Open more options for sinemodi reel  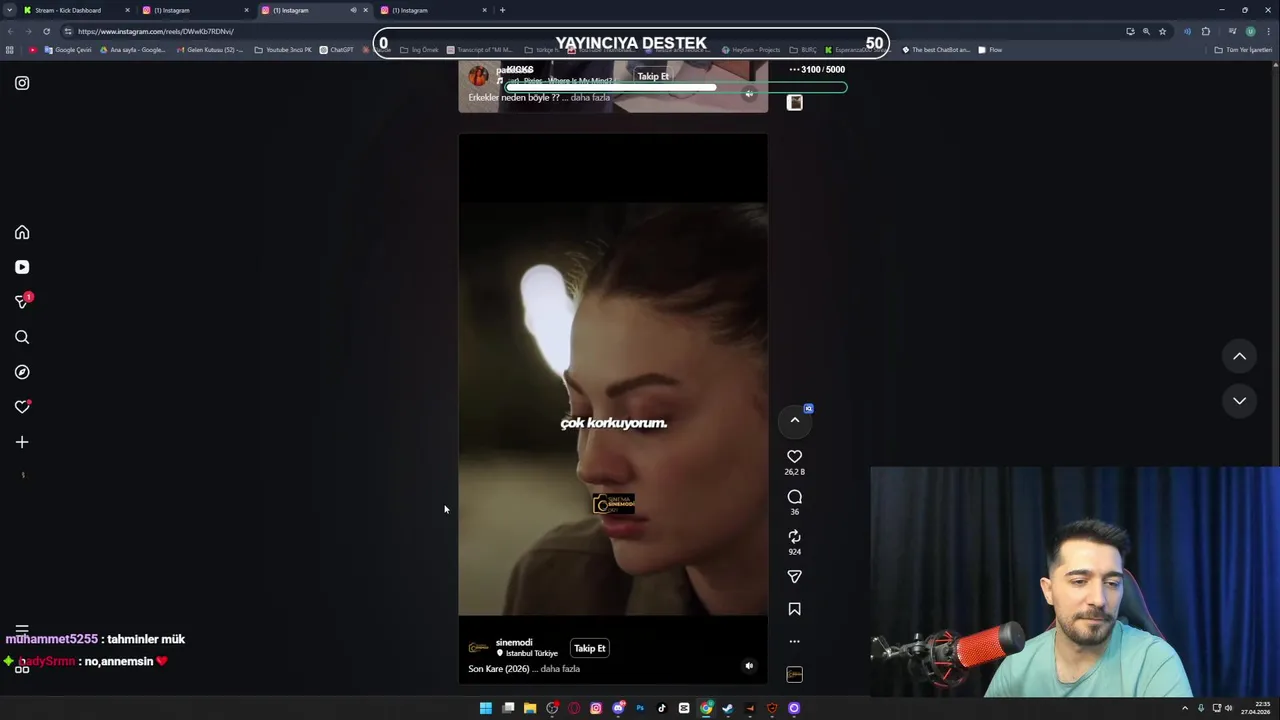click(795, 641)
